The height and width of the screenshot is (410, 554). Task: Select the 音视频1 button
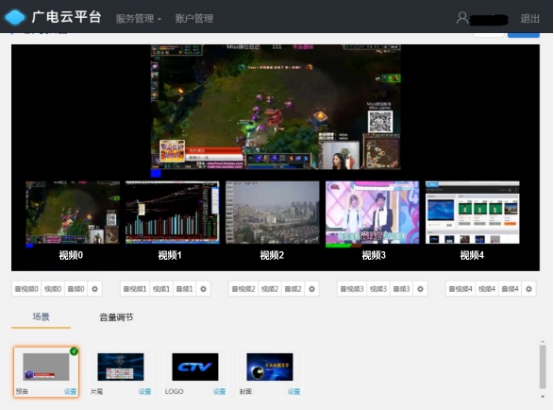[135, 289]
